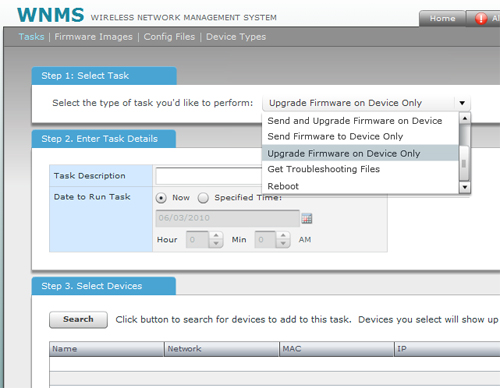Click dropdown list scroll down arrow

pos(465,187)
